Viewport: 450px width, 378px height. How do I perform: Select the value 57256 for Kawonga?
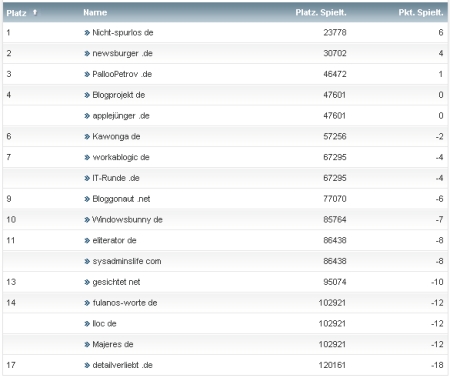335,136
